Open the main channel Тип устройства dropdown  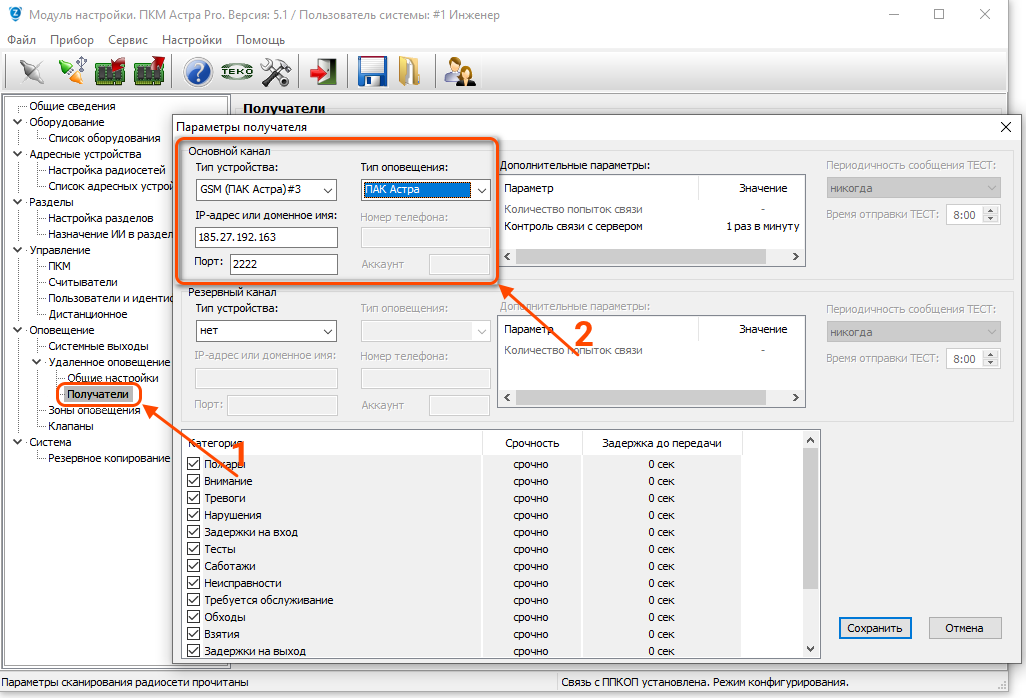[x=266, y=189]
